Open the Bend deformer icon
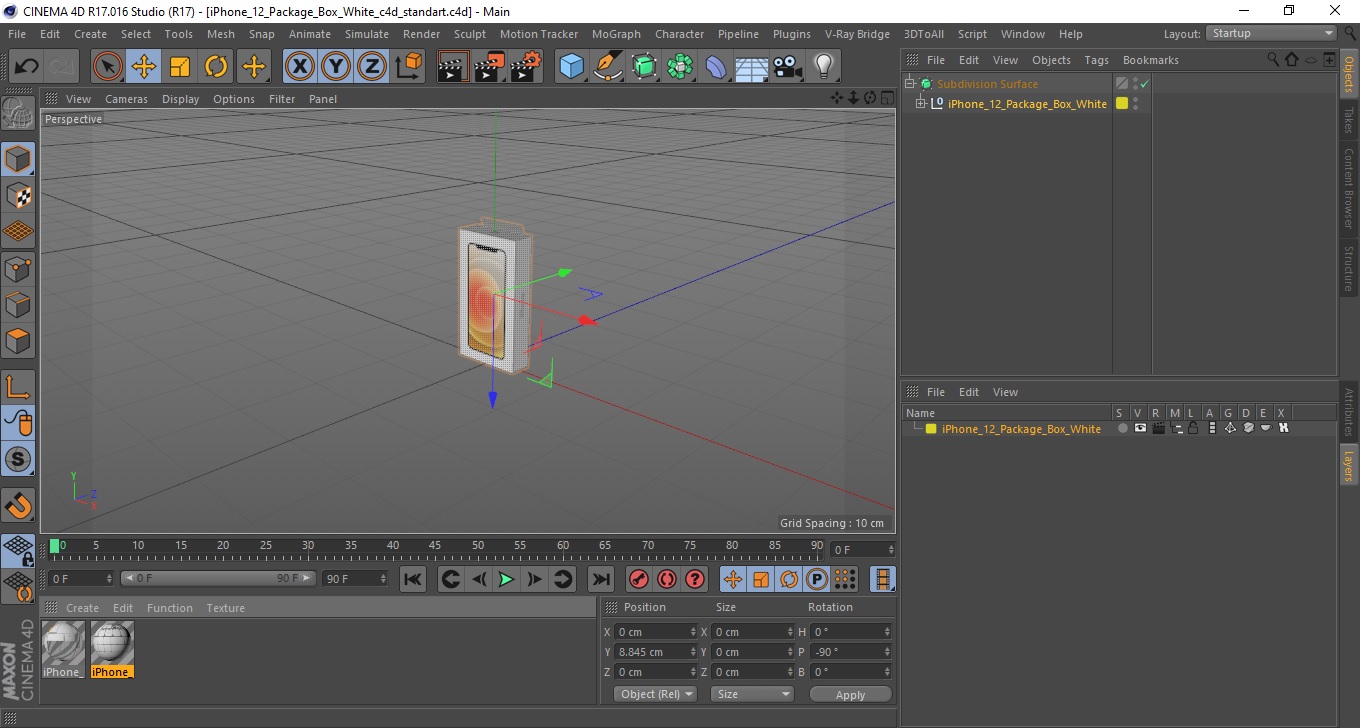Image resolution: width=1360 pixels, height=728 pixels. click(716, 67)
